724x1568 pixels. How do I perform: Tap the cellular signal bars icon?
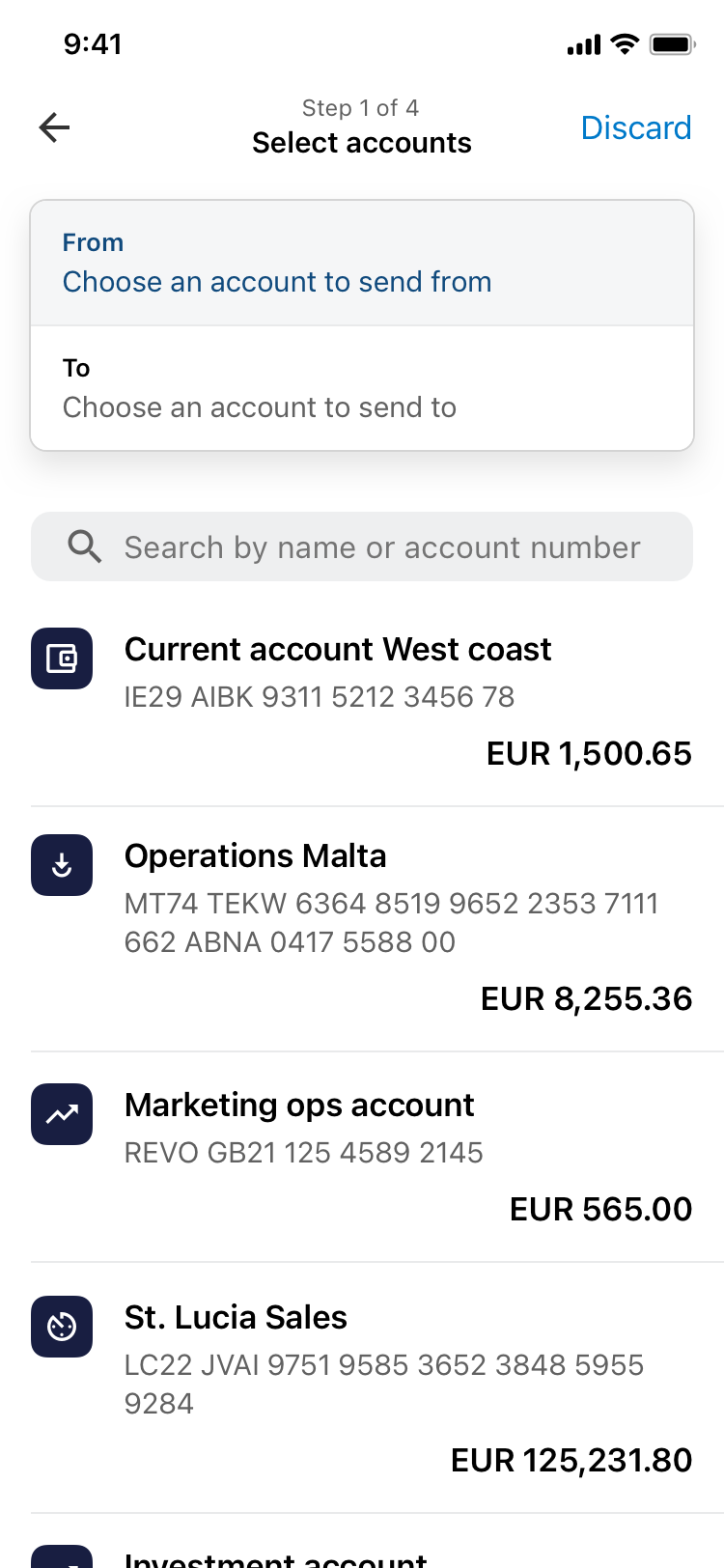[584, 45]
